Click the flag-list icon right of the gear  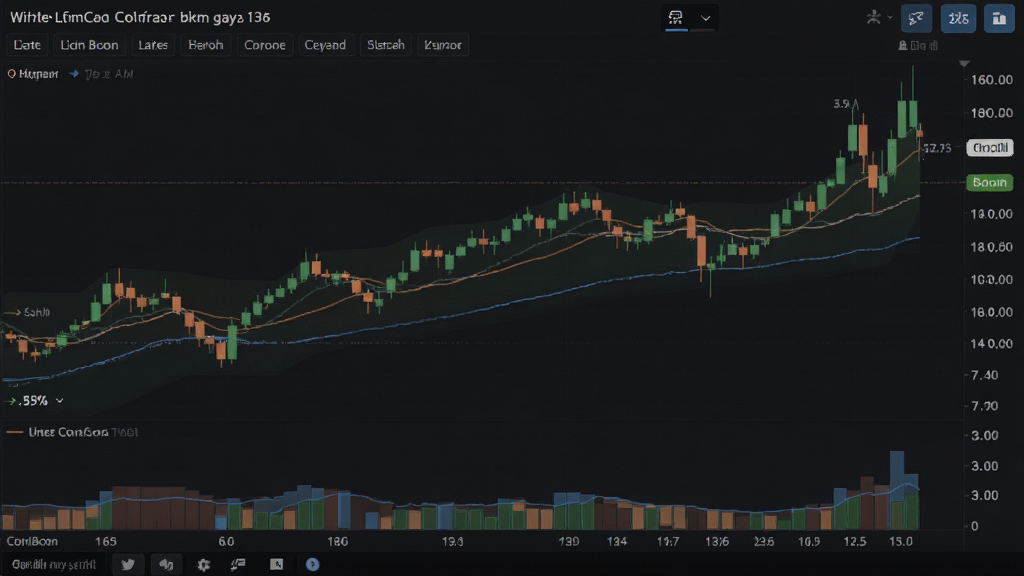[238, 564]
